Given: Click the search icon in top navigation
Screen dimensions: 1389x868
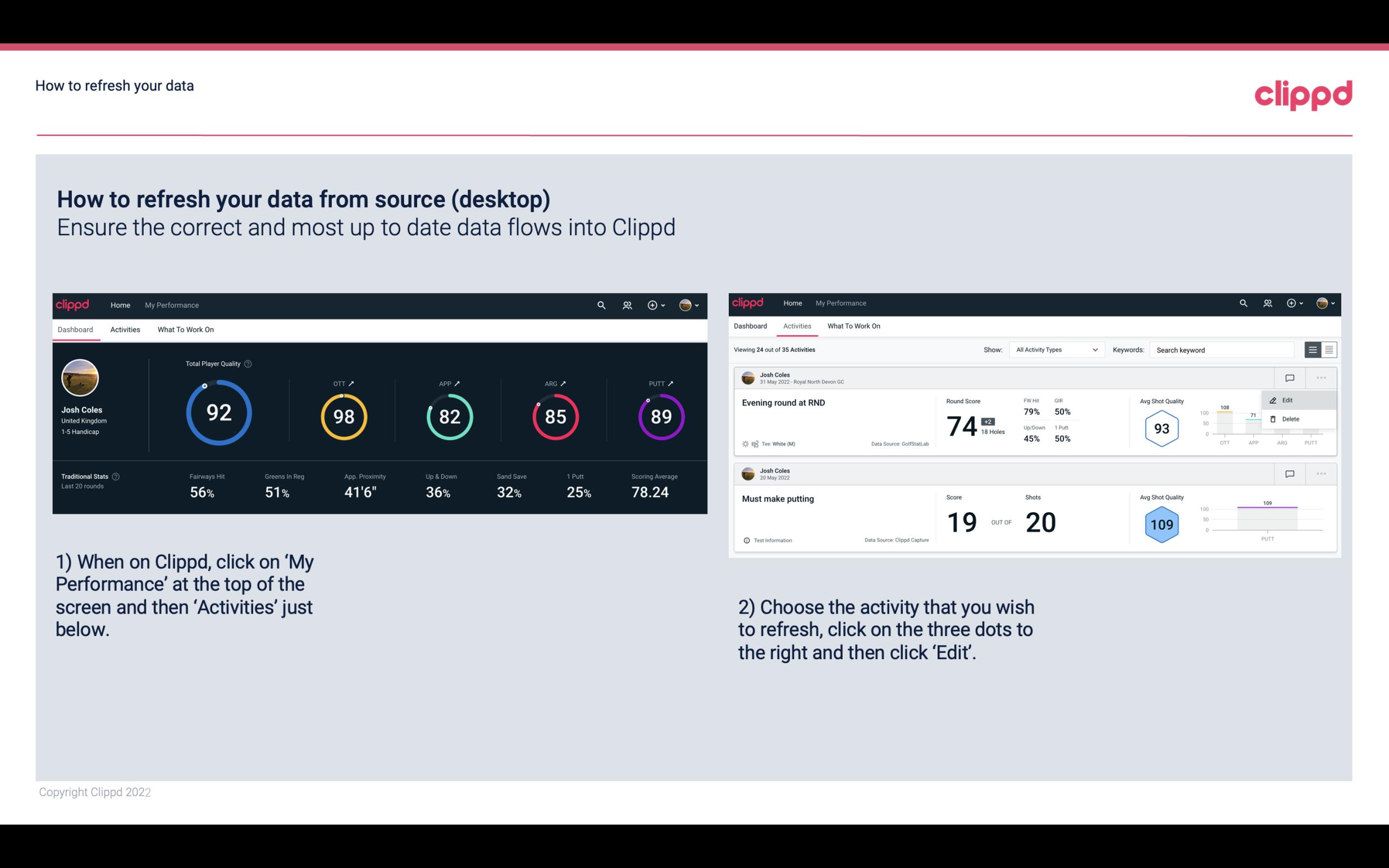Looking at the screenshot, I should pos(602,305).
